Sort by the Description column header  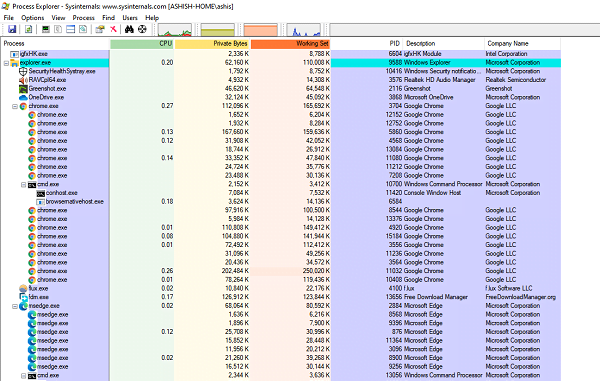(x=444, y=44)
